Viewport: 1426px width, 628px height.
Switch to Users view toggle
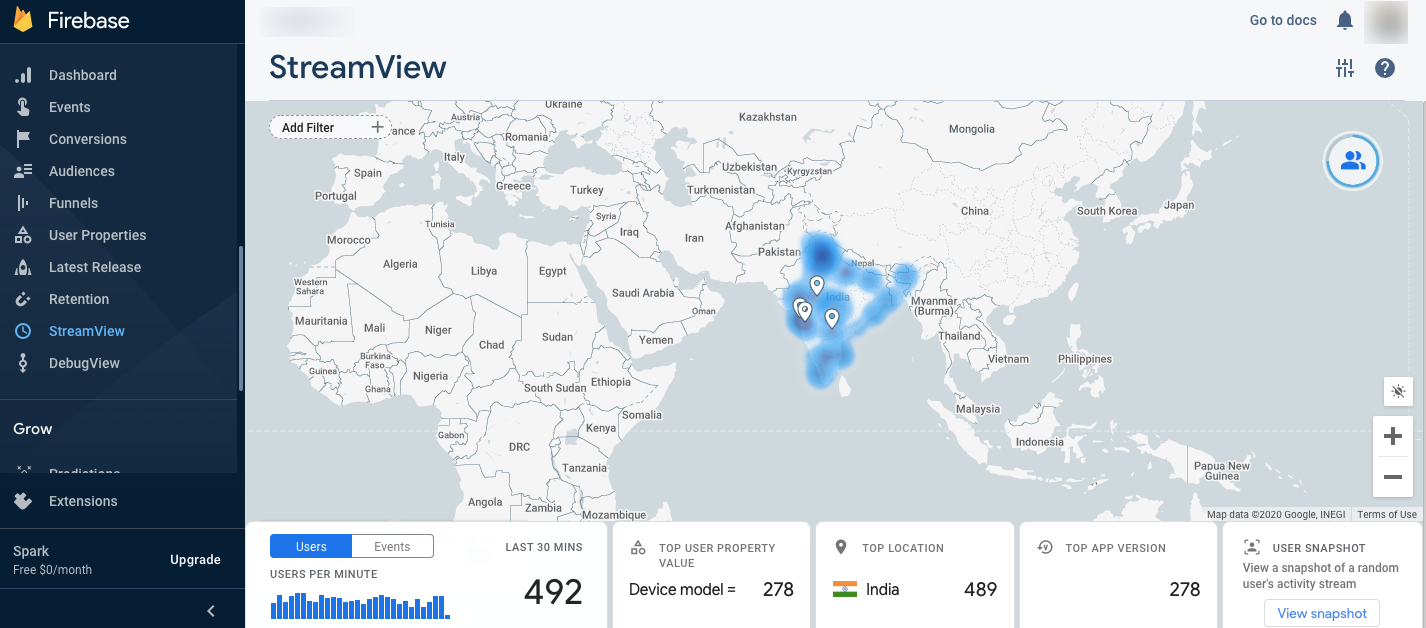pyautogui.click(x=311, y=546)
